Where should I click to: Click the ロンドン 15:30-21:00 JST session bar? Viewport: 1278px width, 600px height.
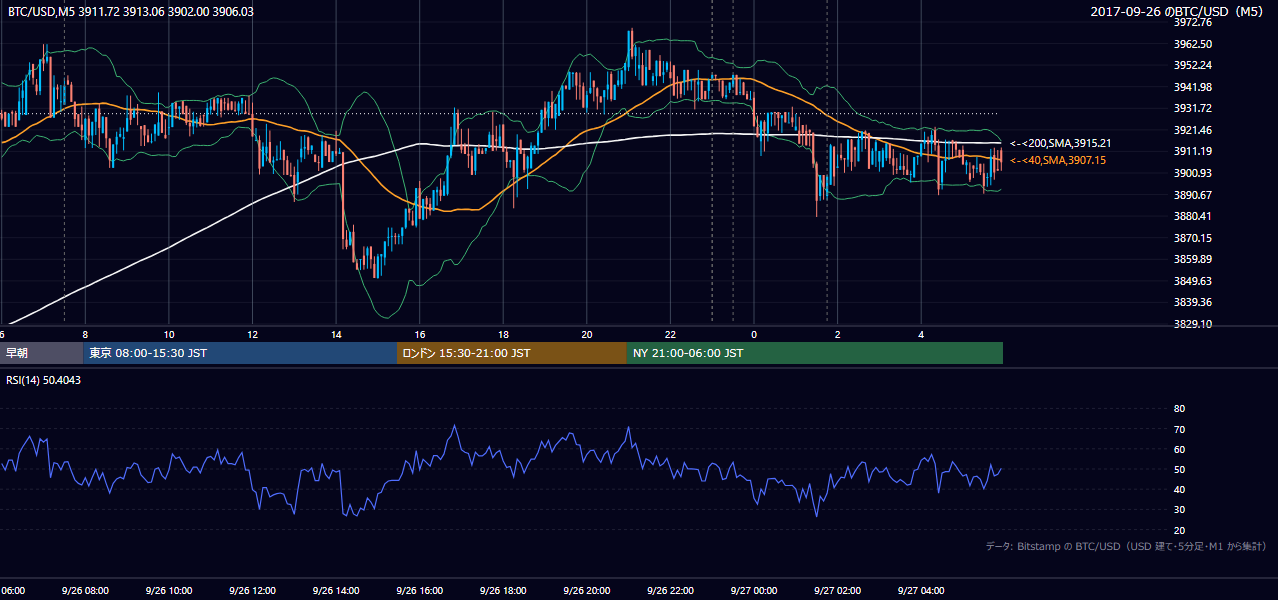(x=512, y=353)
